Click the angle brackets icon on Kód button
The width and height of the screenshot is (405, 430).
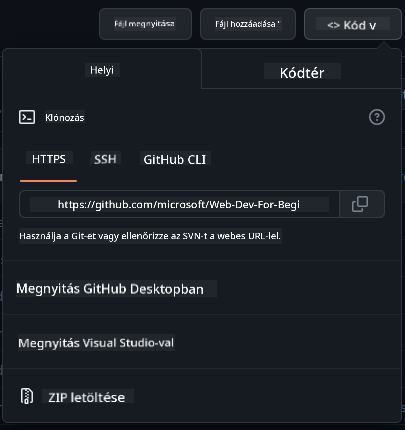pos(333,25)
